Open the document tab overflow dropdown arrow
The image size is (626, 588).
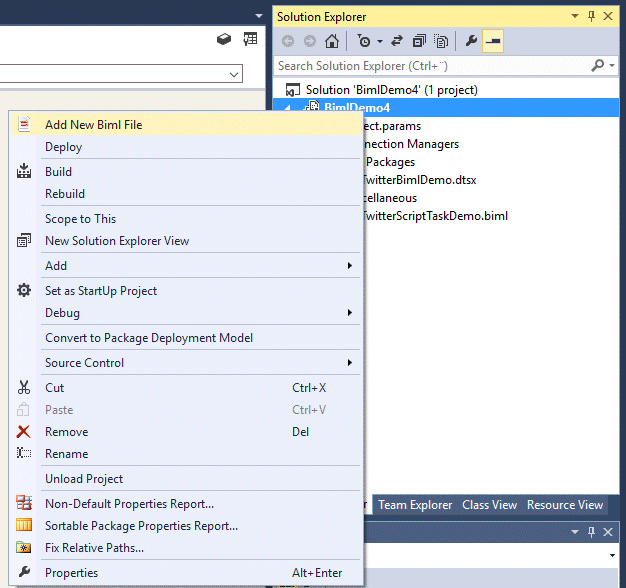[x=259, y=16]
